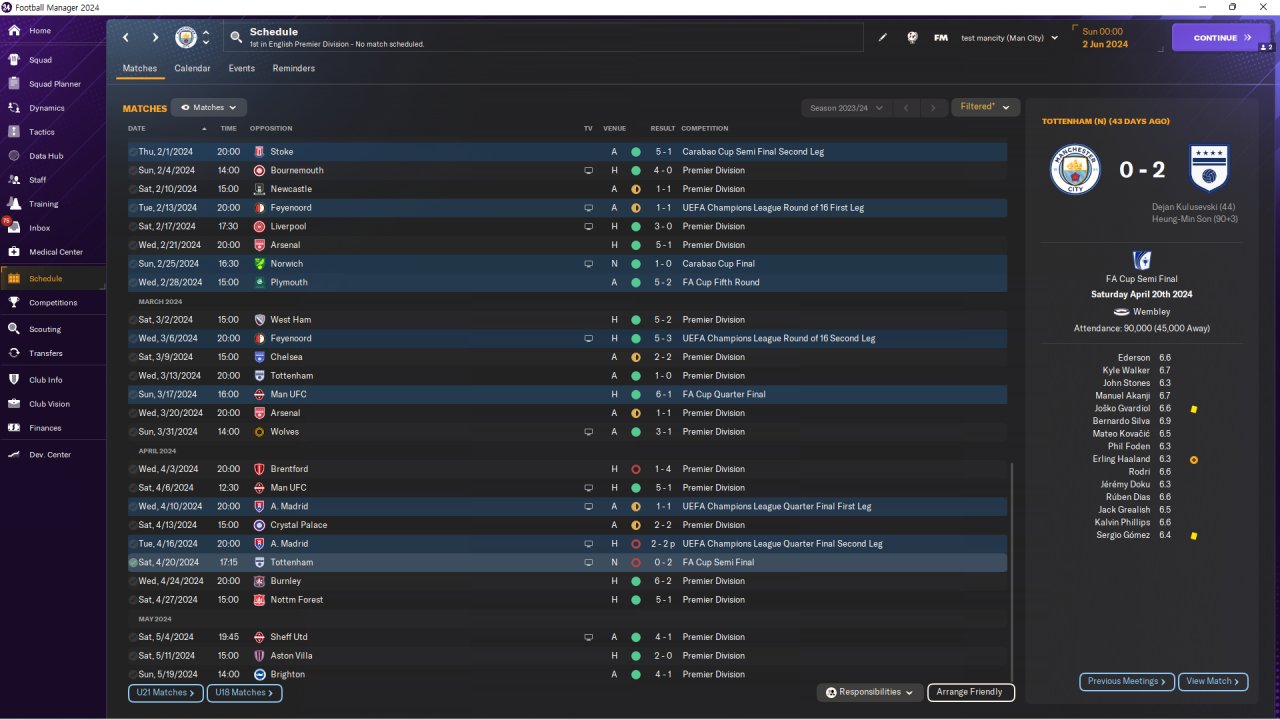This screenshot has height=720, width=1280.
Task: Open the test mancity manager dropdown
Action: [x=1009, y=38]
